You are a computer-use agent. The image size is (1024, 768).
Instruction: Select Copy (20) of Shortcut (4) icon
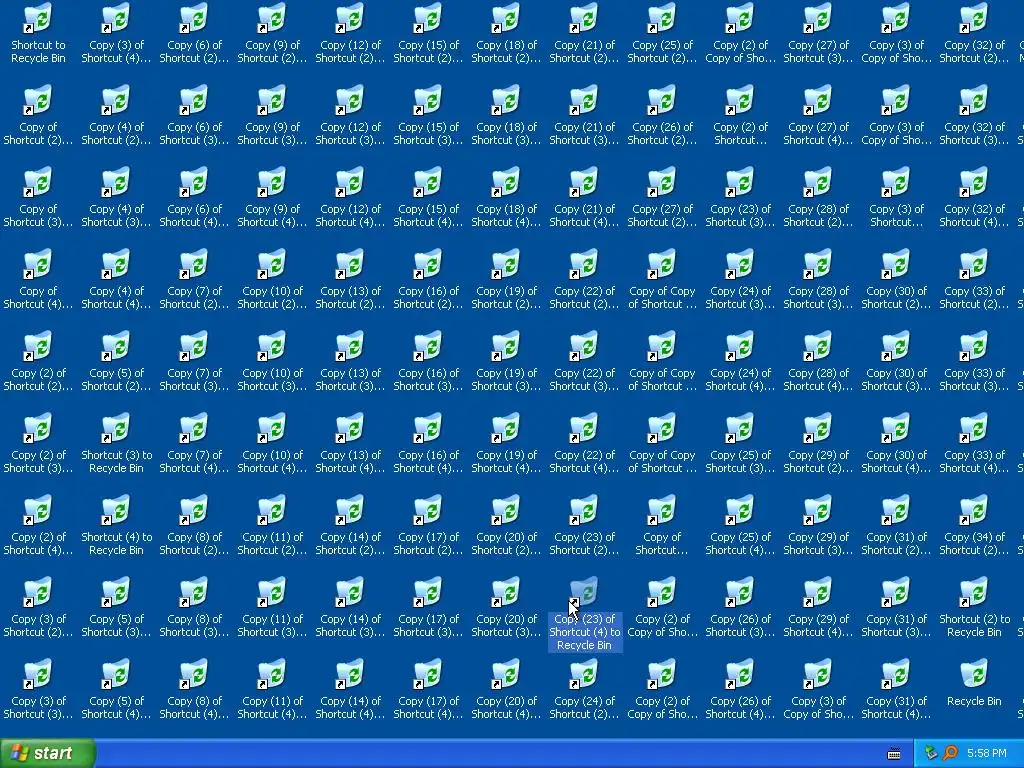coord(506,689)
